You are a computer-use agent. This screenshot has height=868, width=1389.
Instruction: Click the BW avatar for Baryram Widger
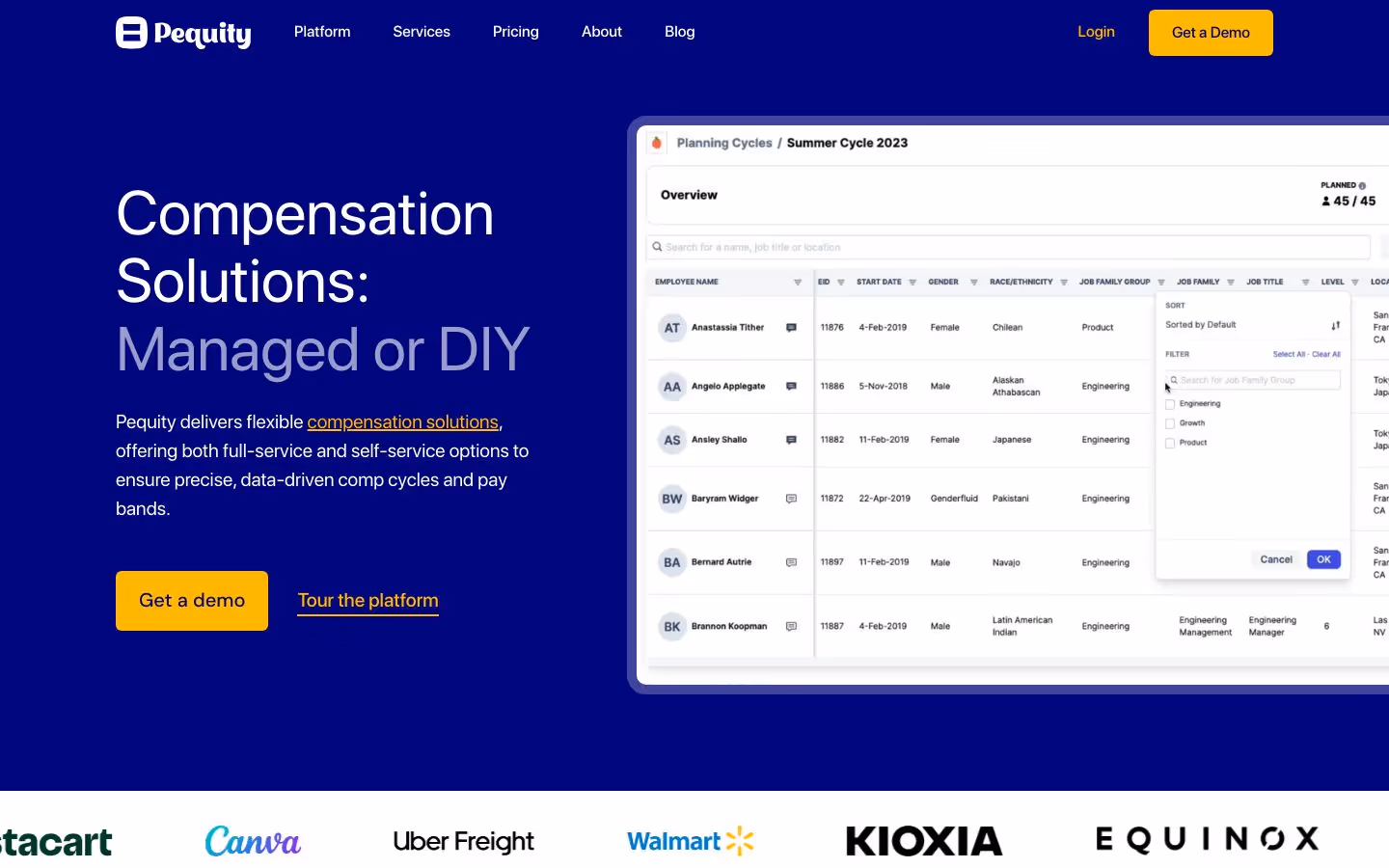coord(672,499)
